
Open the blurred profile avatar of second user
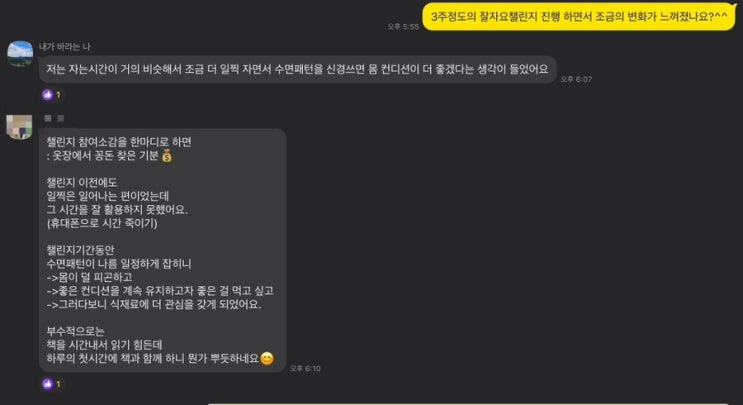pos(19,126)
